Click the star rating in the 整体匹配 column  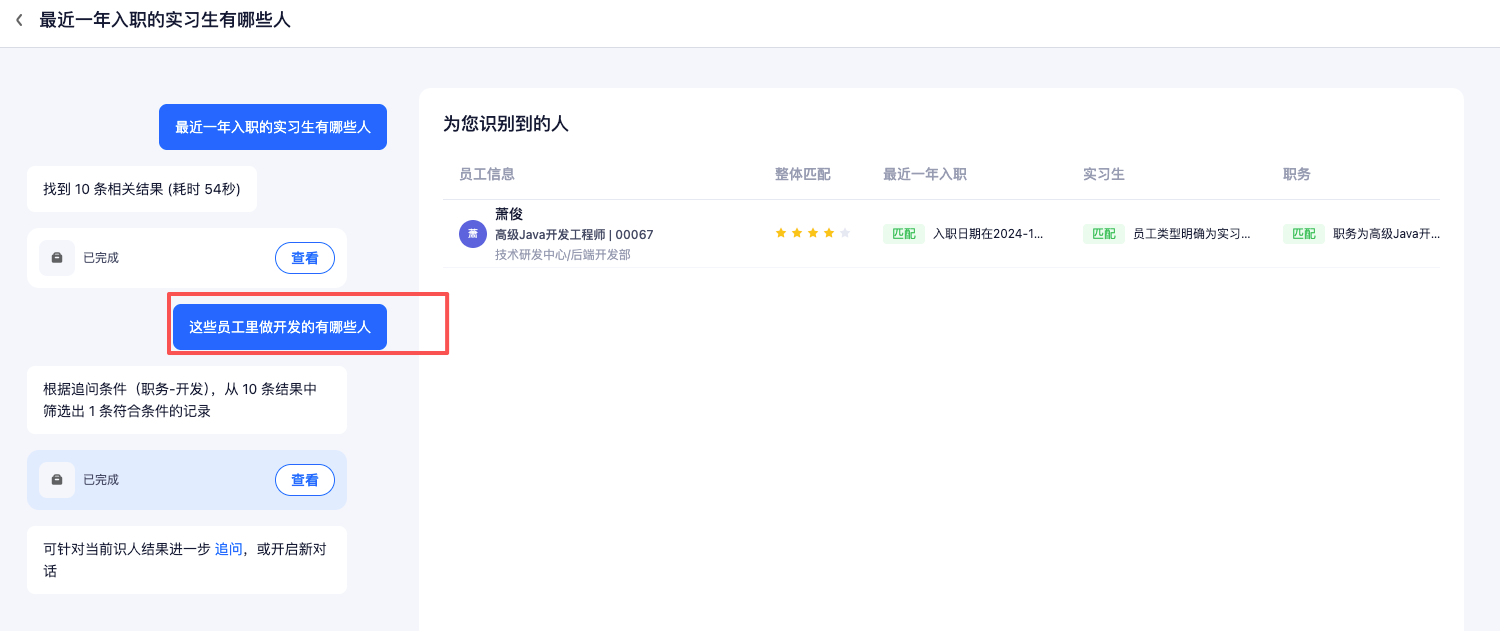coord(812,234)
